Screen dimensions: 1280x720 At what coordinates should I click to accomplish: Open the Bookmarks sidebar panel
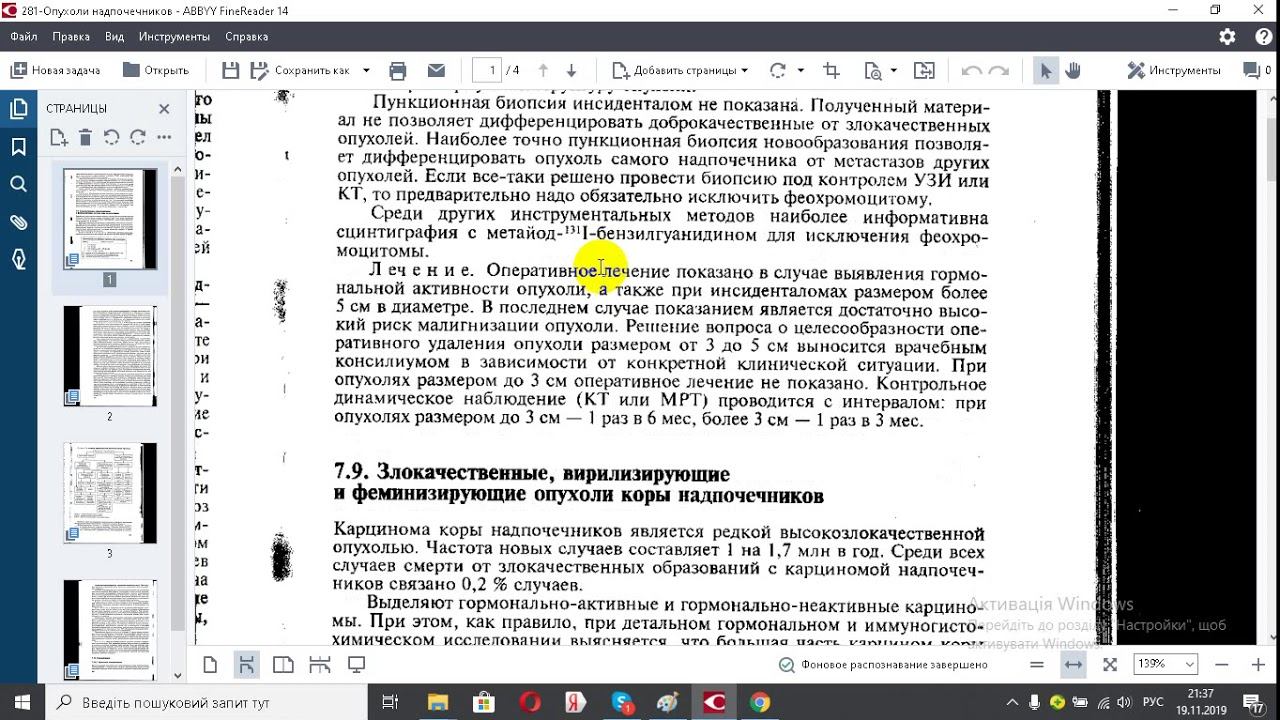tap(18, 147)
